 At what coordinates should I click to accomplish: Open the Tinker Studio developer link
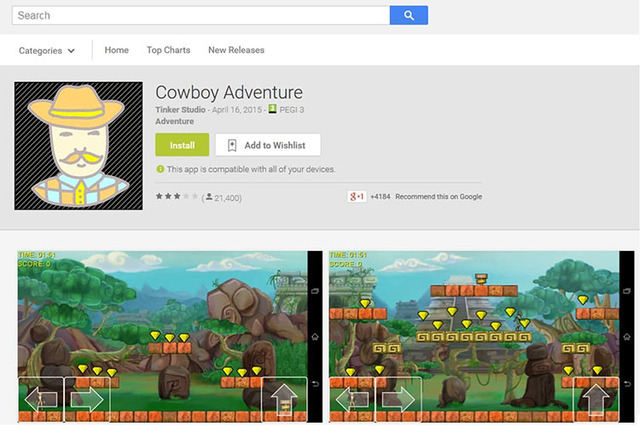coord(180,109)
